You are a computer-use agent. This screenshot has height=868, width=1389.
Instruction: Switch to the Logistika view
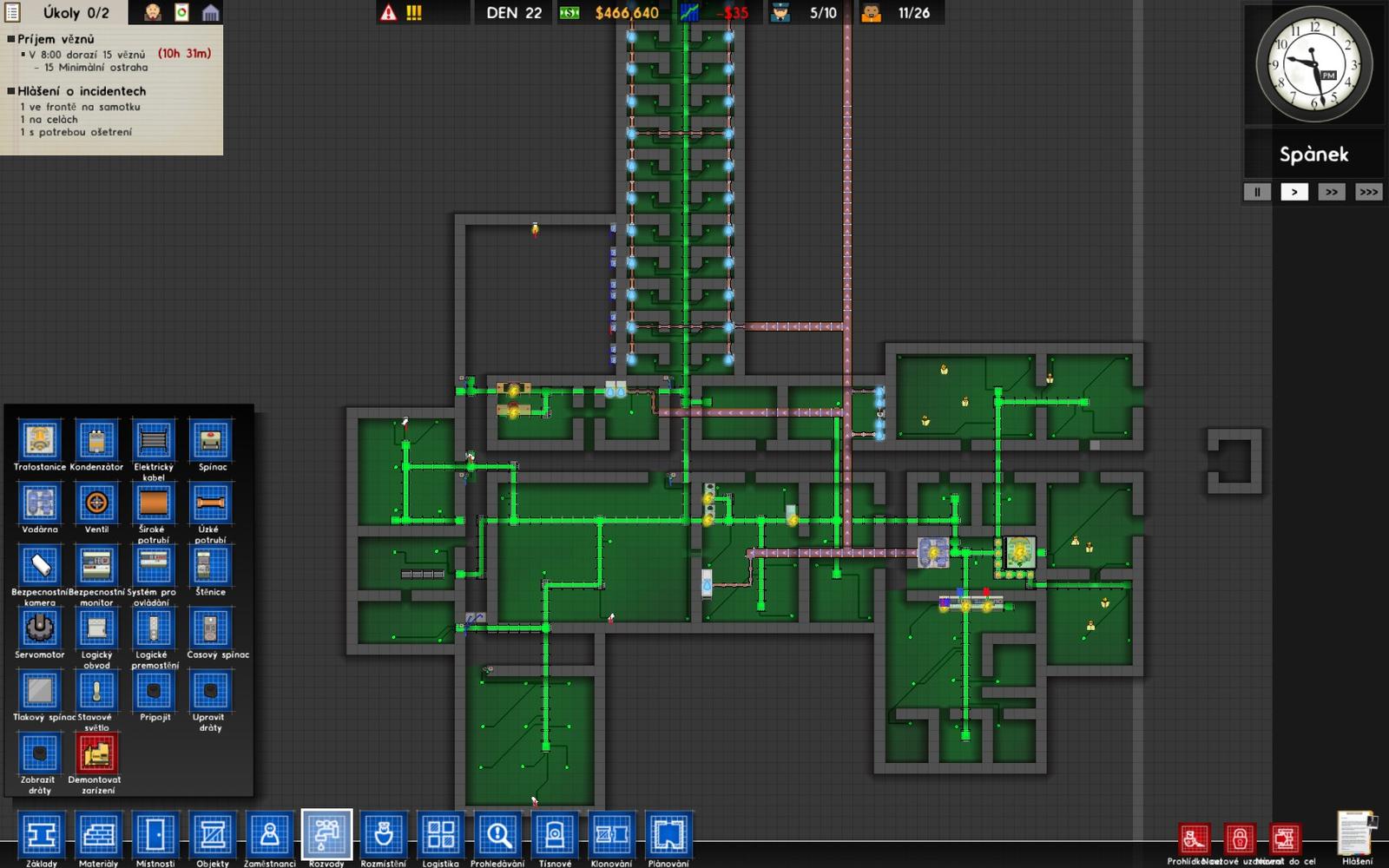coord(440,835)
